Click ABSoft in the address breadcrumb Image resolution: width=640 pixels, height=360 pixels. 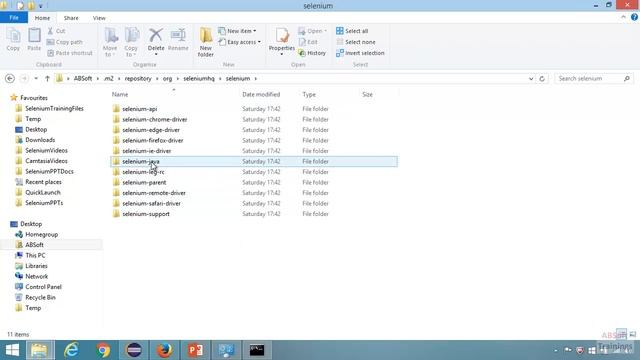83,78
